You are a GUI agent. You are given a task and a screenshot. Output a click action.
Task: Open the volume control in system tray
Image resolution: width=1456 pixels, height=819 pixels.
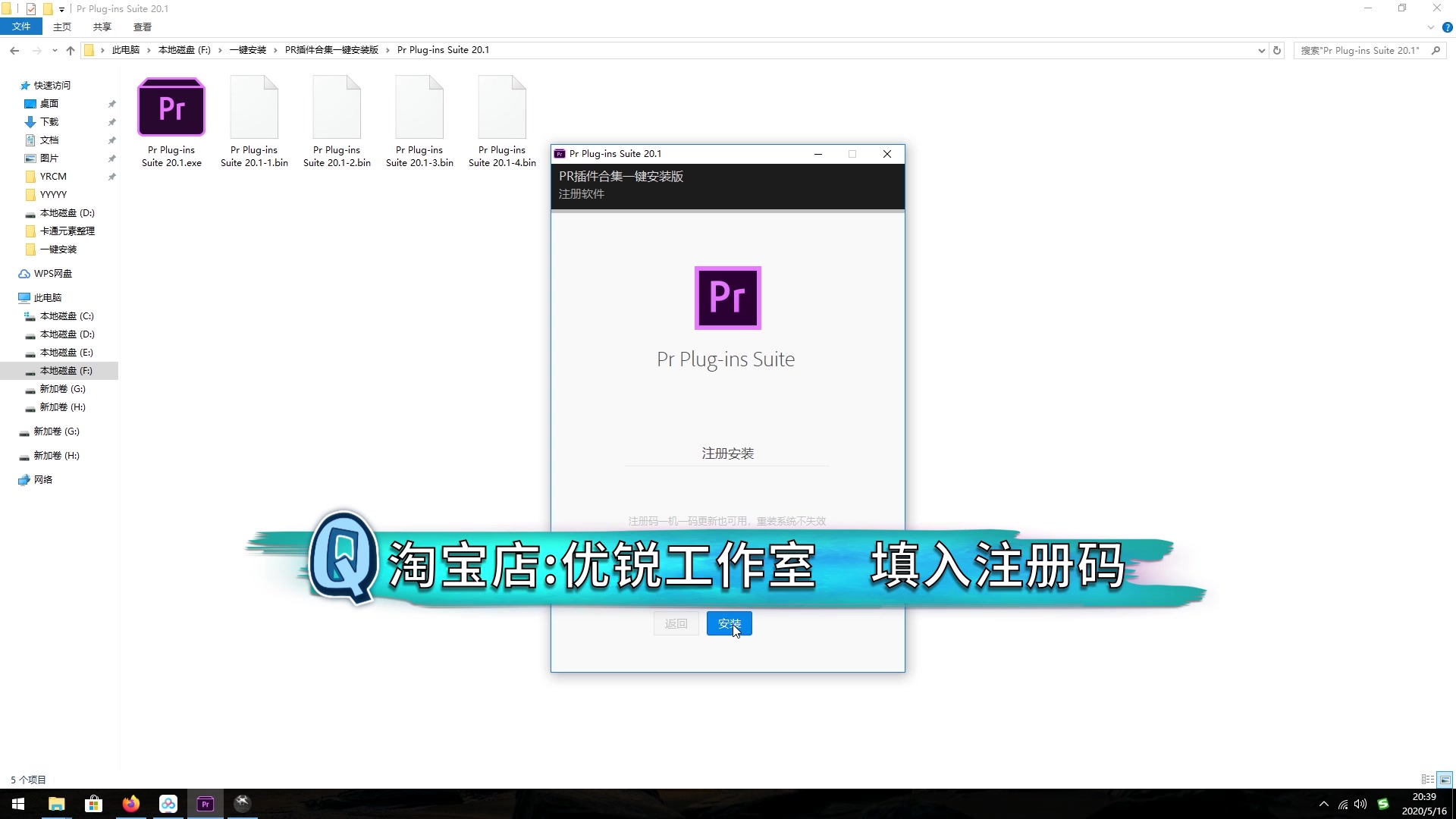(x=1360, y=804)
